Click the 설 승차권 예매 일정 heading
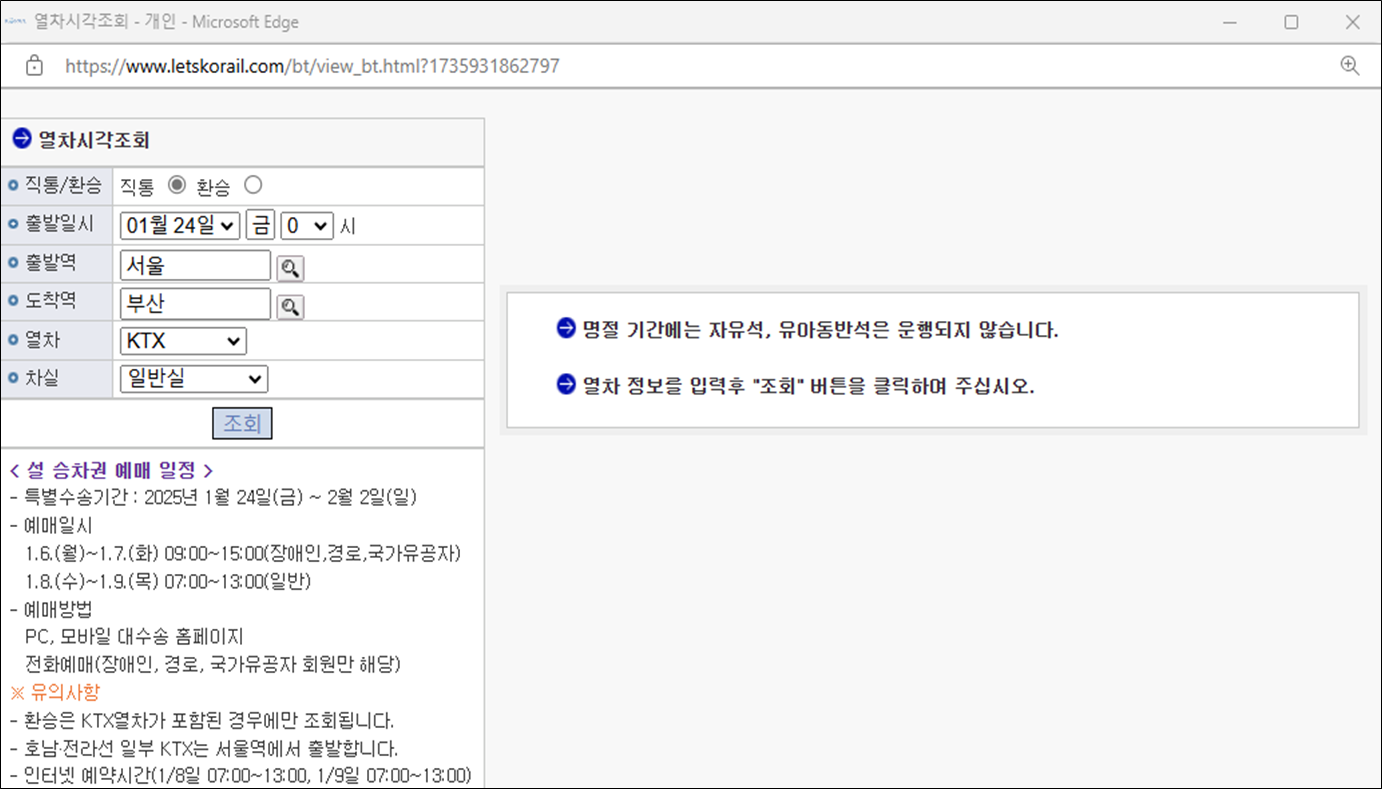 [x=111, y=470]
